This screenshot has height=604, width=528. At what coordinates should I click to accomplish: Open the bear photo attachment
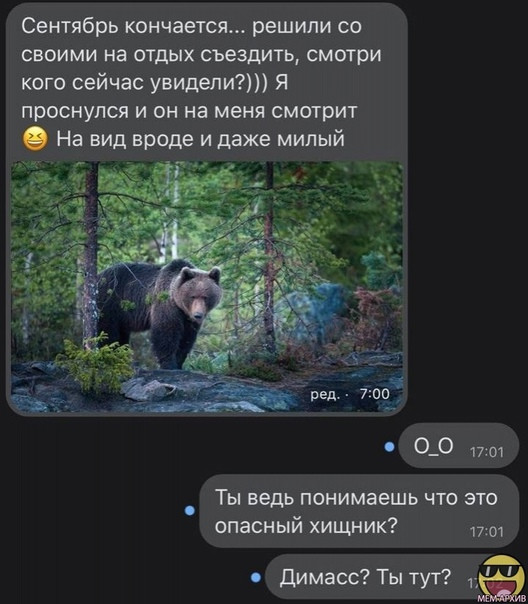click(207, 287)
